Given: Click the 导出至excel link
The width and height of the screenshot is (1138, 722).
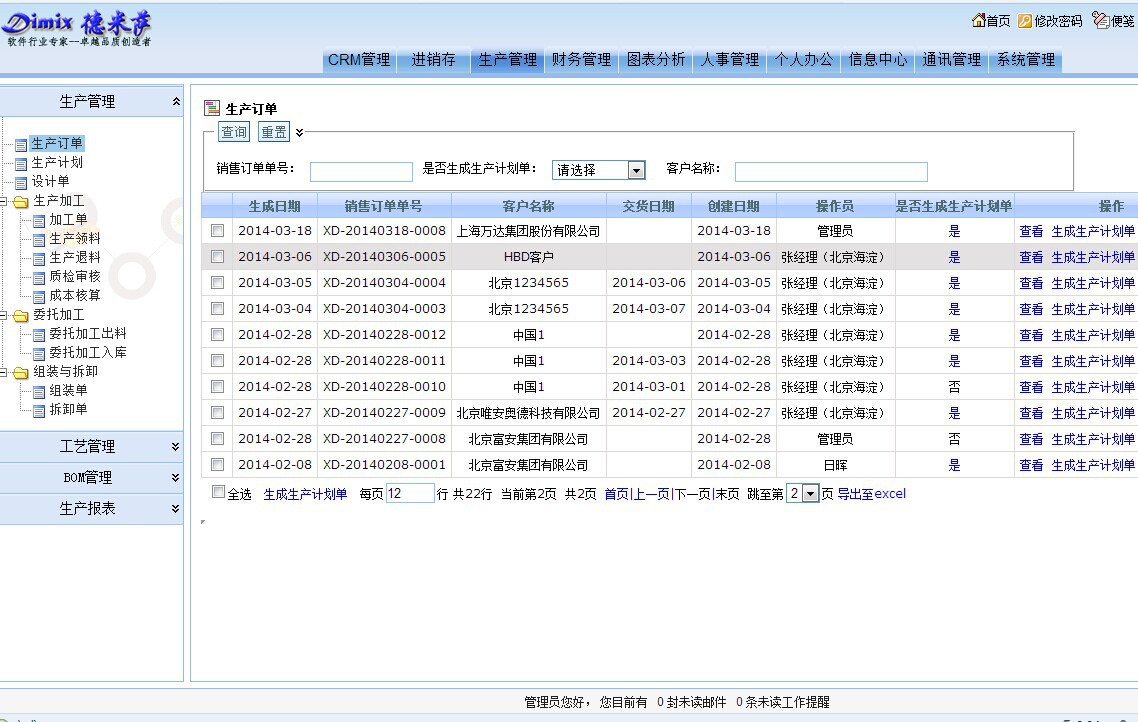Looking at the screenshot, I should tap(871, 494).
